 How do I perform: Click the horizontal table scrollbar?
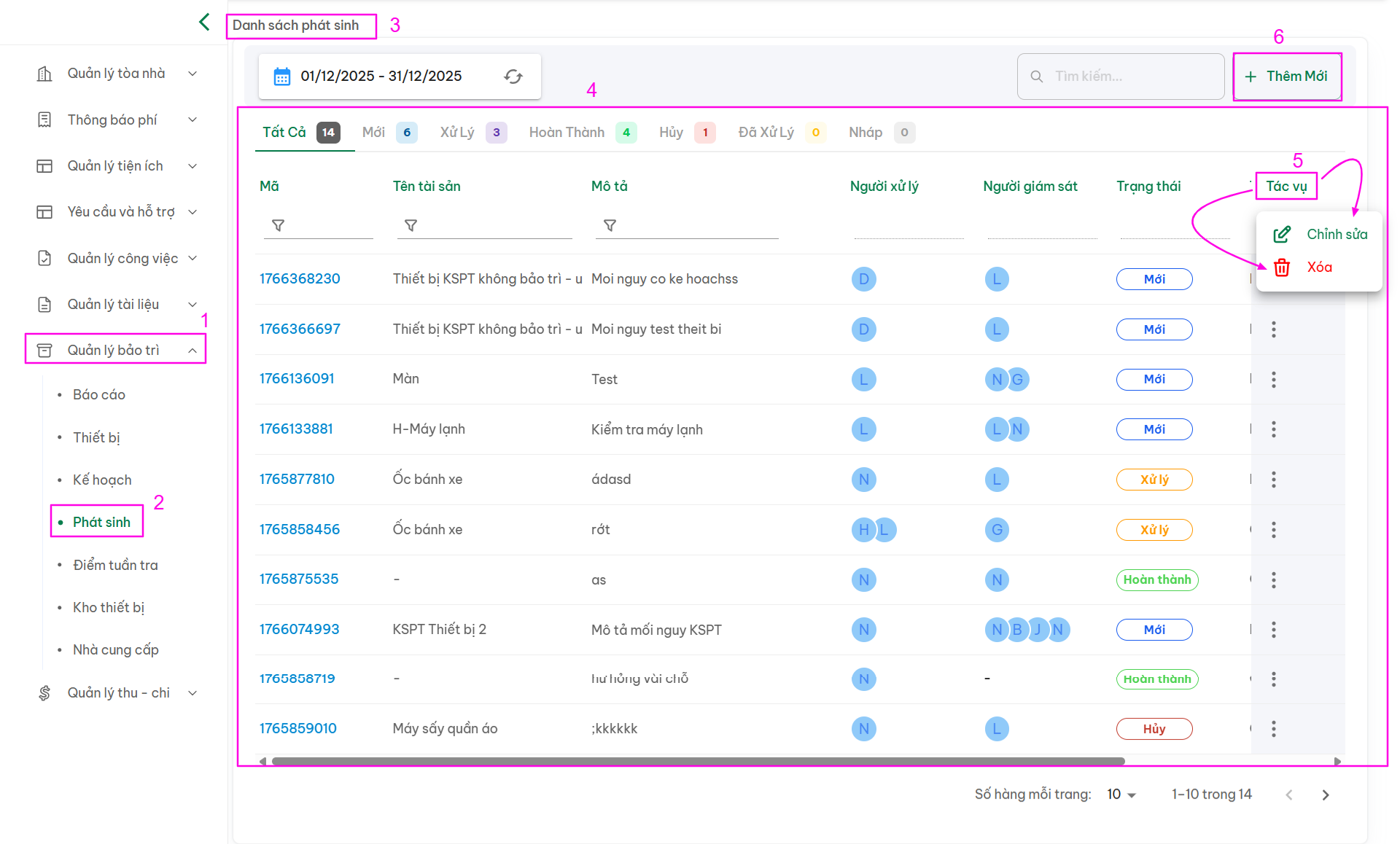[x=697, y=761]
